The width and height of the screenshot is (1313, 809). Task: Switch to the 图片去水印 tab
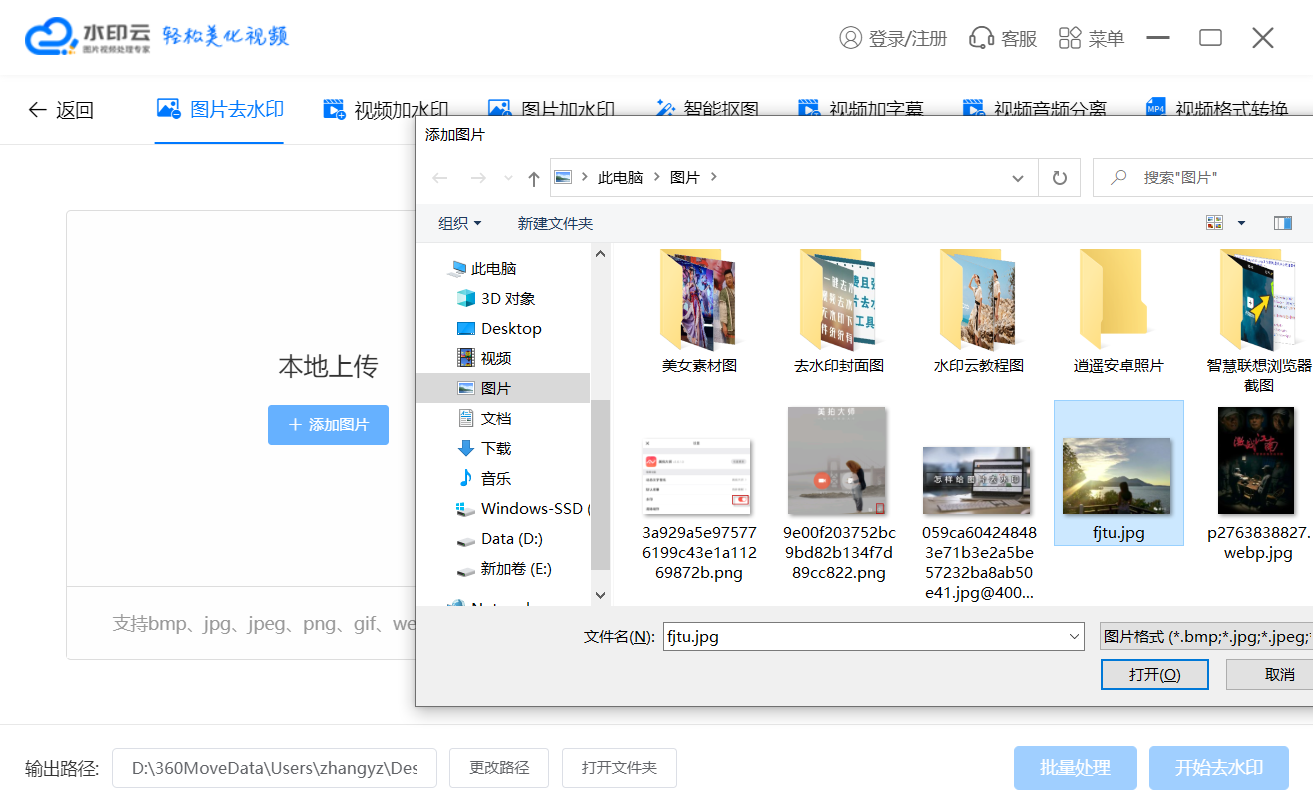point(220,109)
